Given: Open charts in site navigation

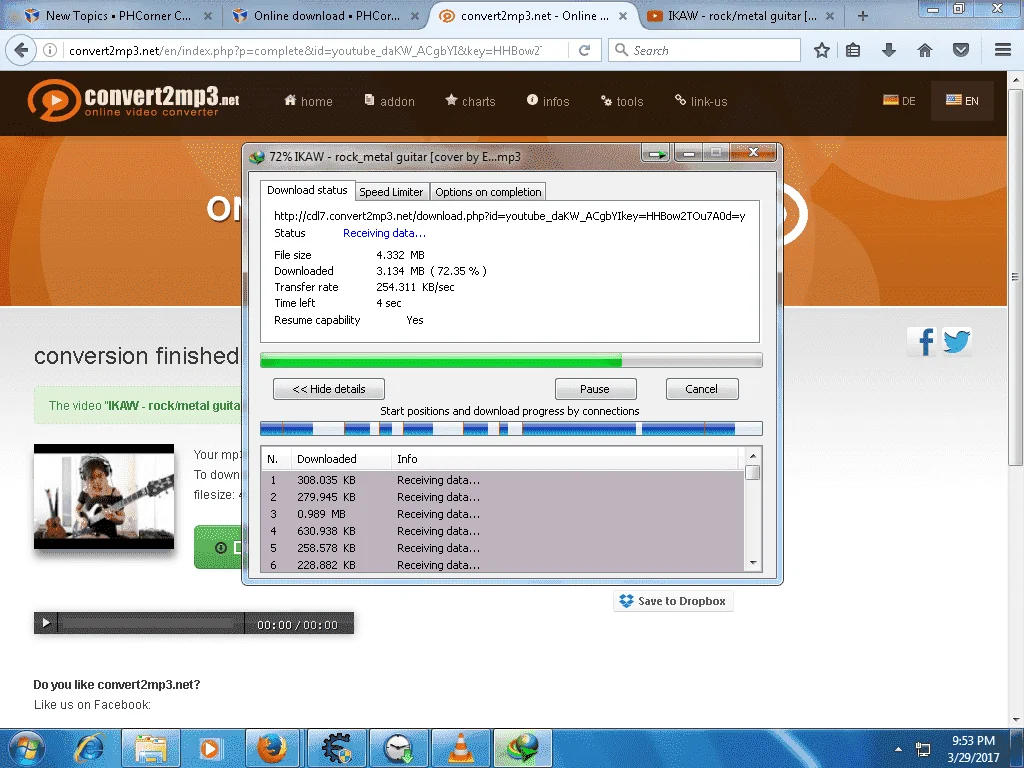Looking at the screenshot, I should click(x=470, y=101).
